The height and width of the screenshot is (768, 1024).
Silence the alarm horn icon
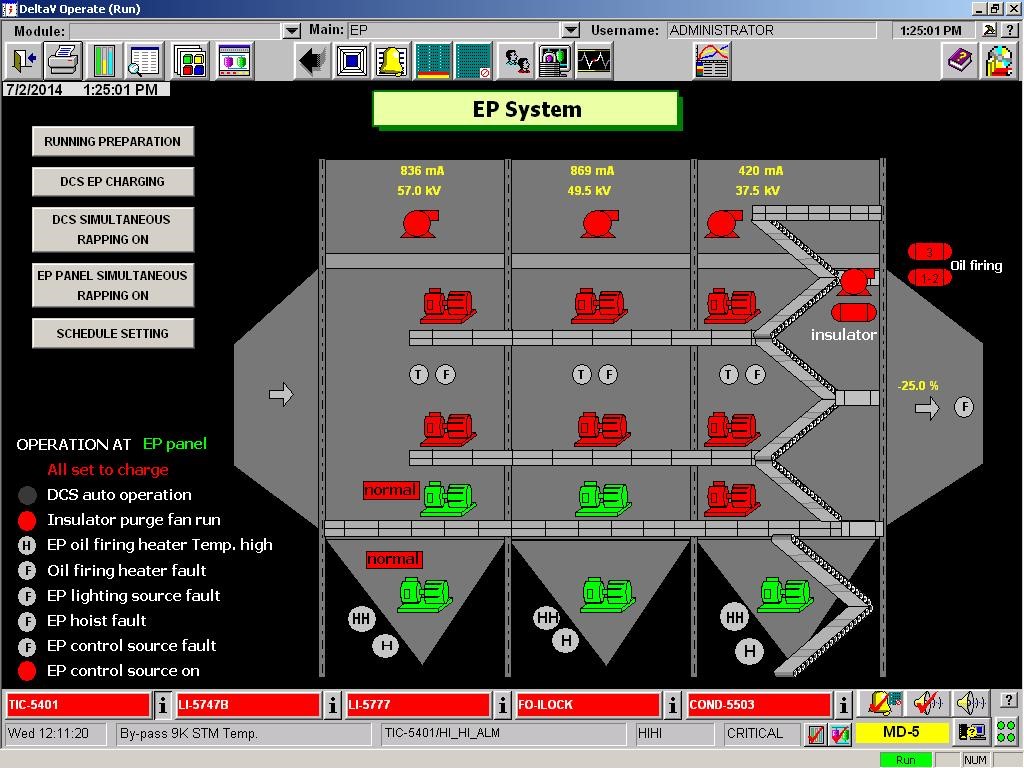point(926,704)
